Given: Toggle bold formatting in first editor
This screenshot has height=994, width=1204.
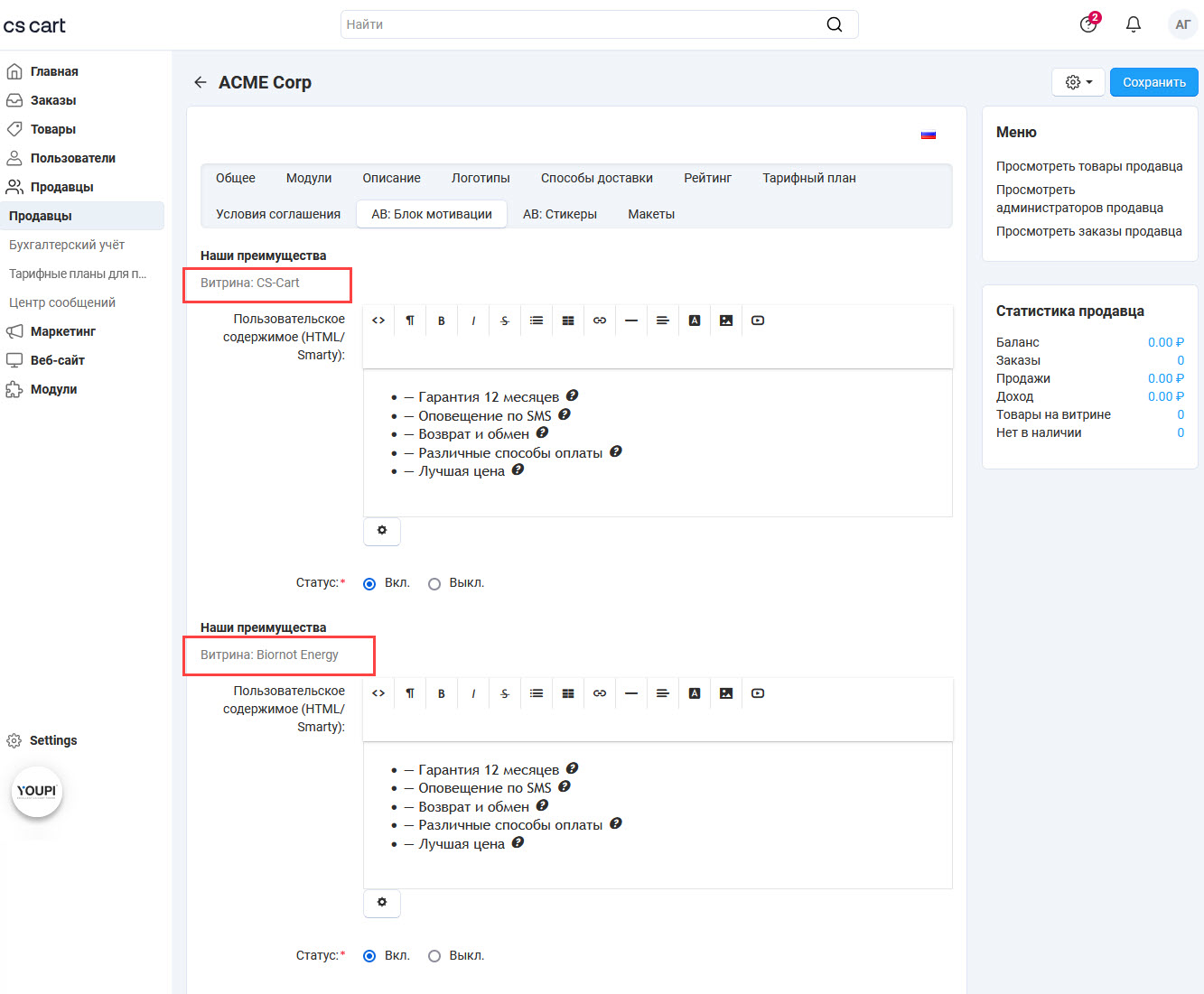Looking at the screenshot, I should click(x=442, y=320).
